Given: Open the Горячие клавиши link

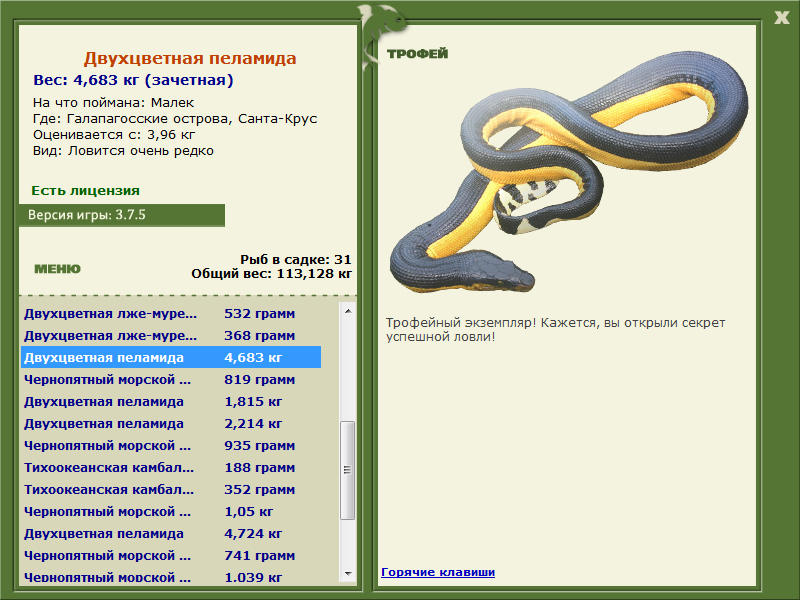Looking at the screenshot, I should [x=438, y=572].
